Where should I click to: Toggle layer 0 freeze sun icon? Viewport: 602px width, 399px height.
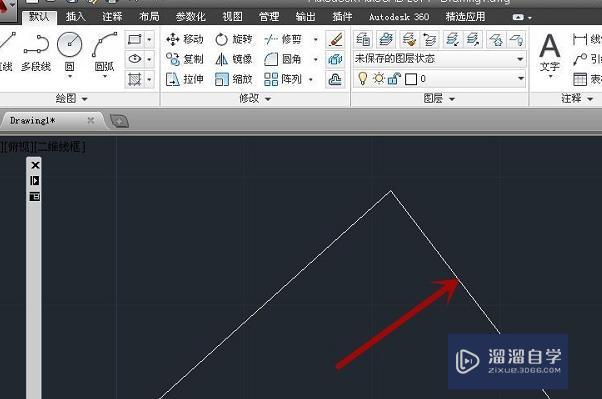click(x=379, y=79)
